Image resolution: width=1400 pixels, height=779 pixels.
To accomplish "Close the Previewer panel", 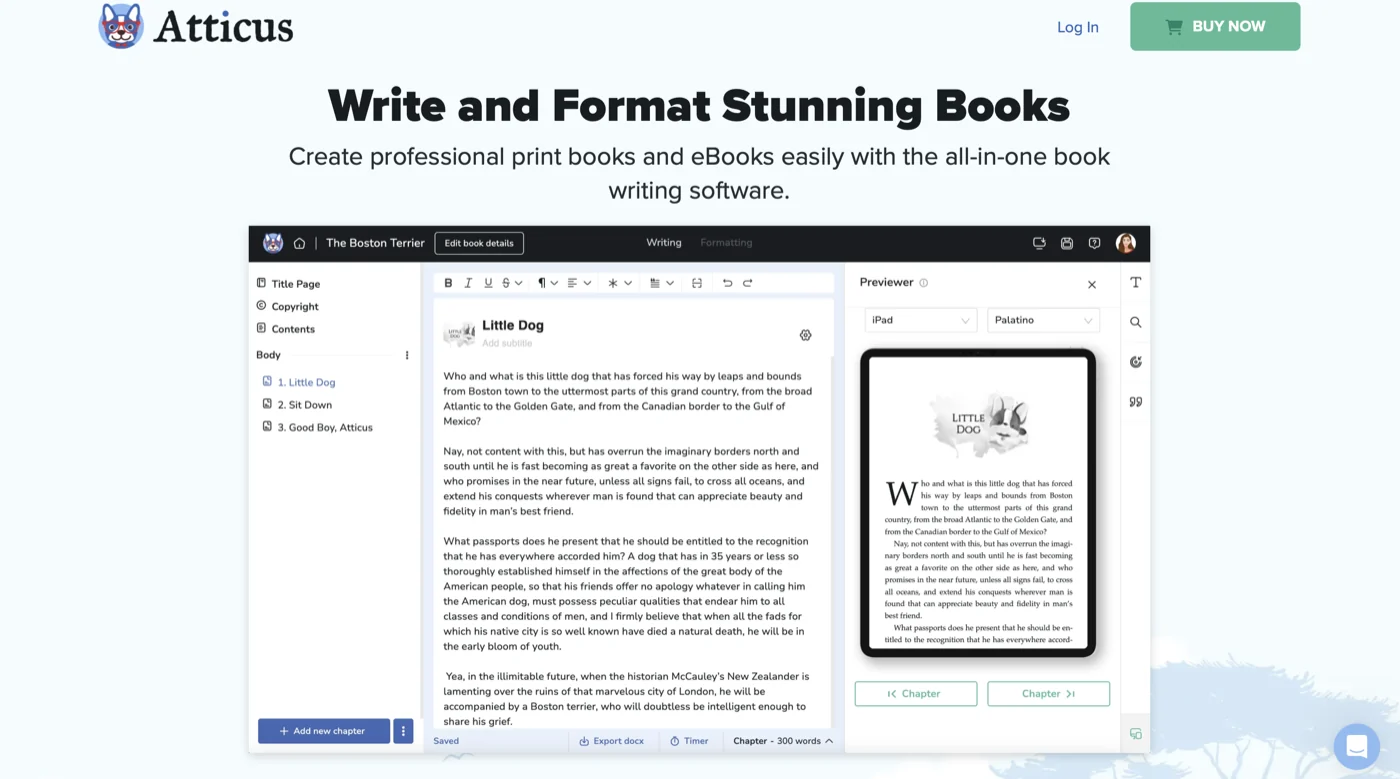I will (x=1092, y=285).
